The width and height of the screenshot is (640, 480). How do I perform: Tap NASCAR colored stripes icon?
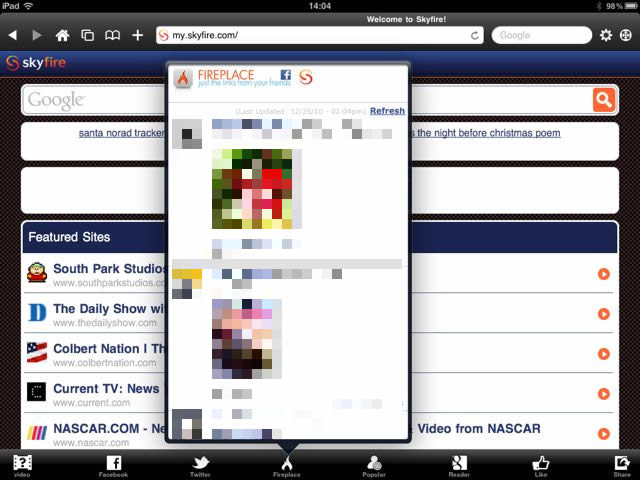37,433
